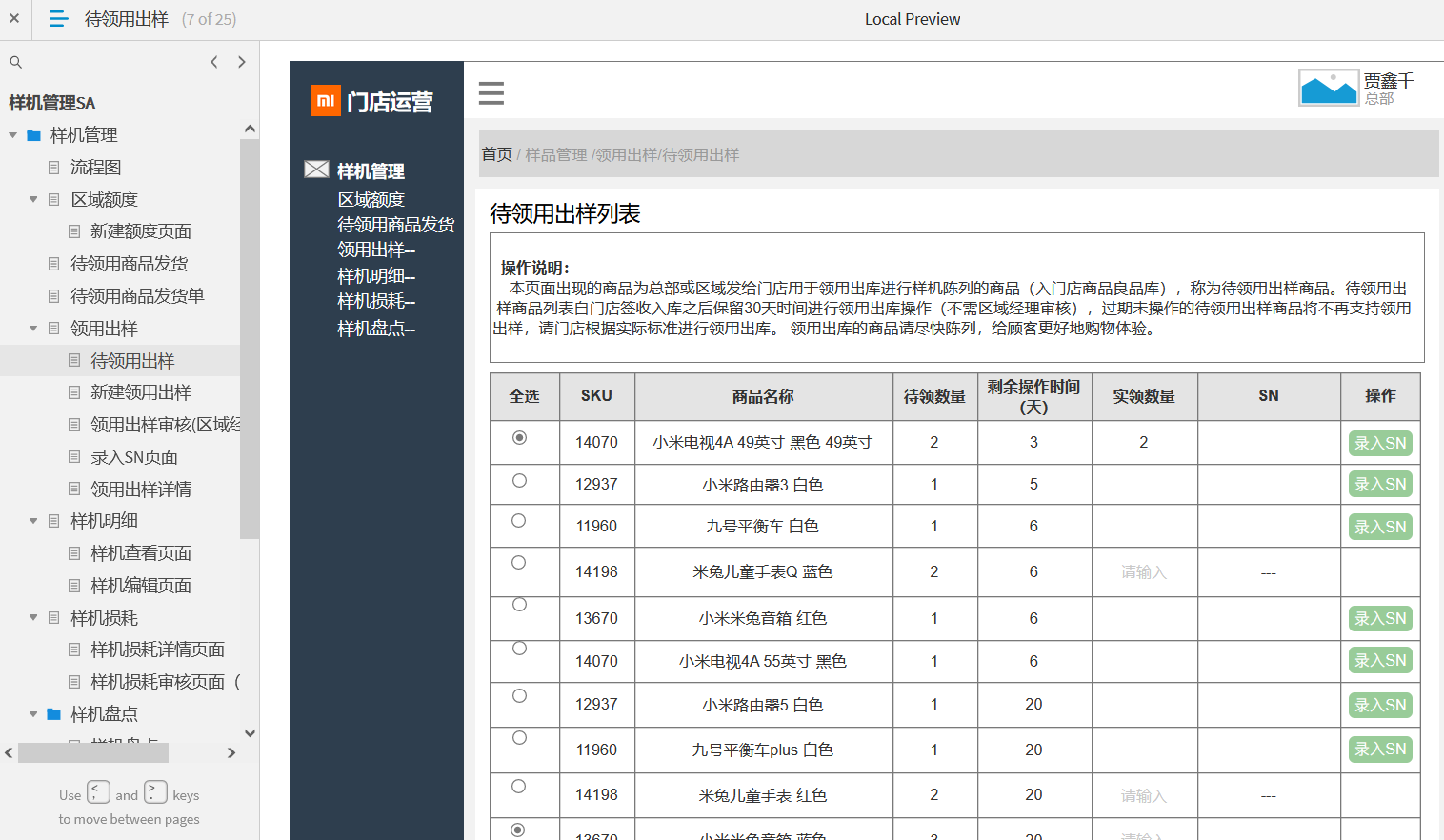1444x840 pixels.
Task: Collapse the 样机管理 tree folder arrow
Action: [13, 135]
